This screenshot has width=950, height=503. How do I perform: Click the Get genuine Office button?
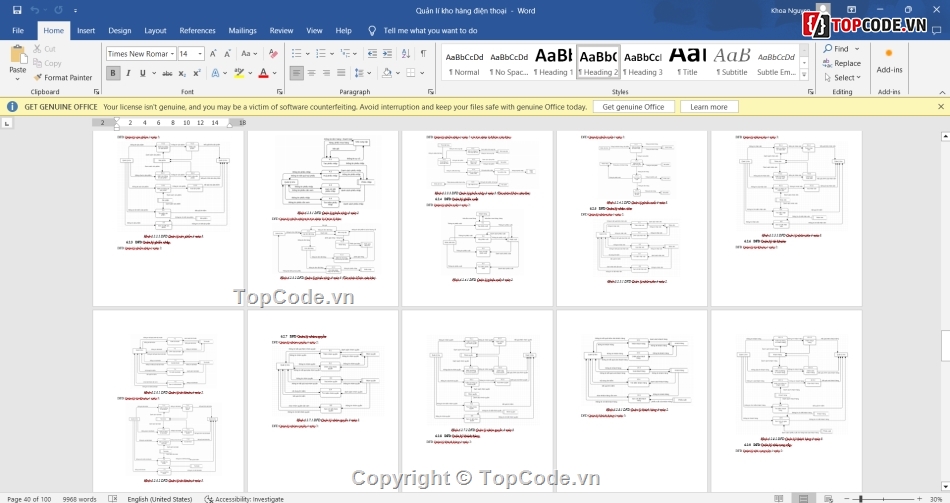633,107
